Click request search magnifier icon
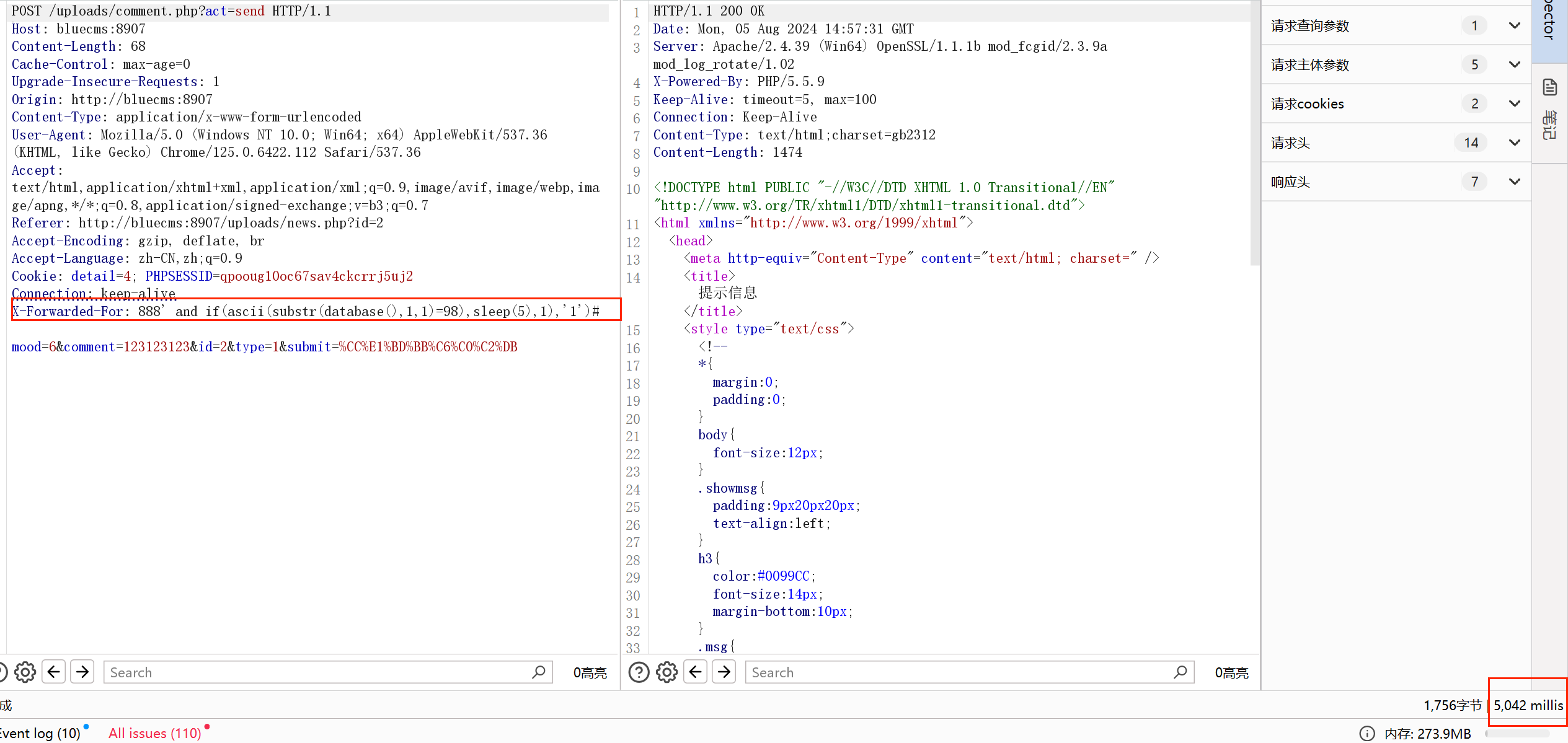The width and height of the screenshot is (1568, 743). click(x=539, y=672)
